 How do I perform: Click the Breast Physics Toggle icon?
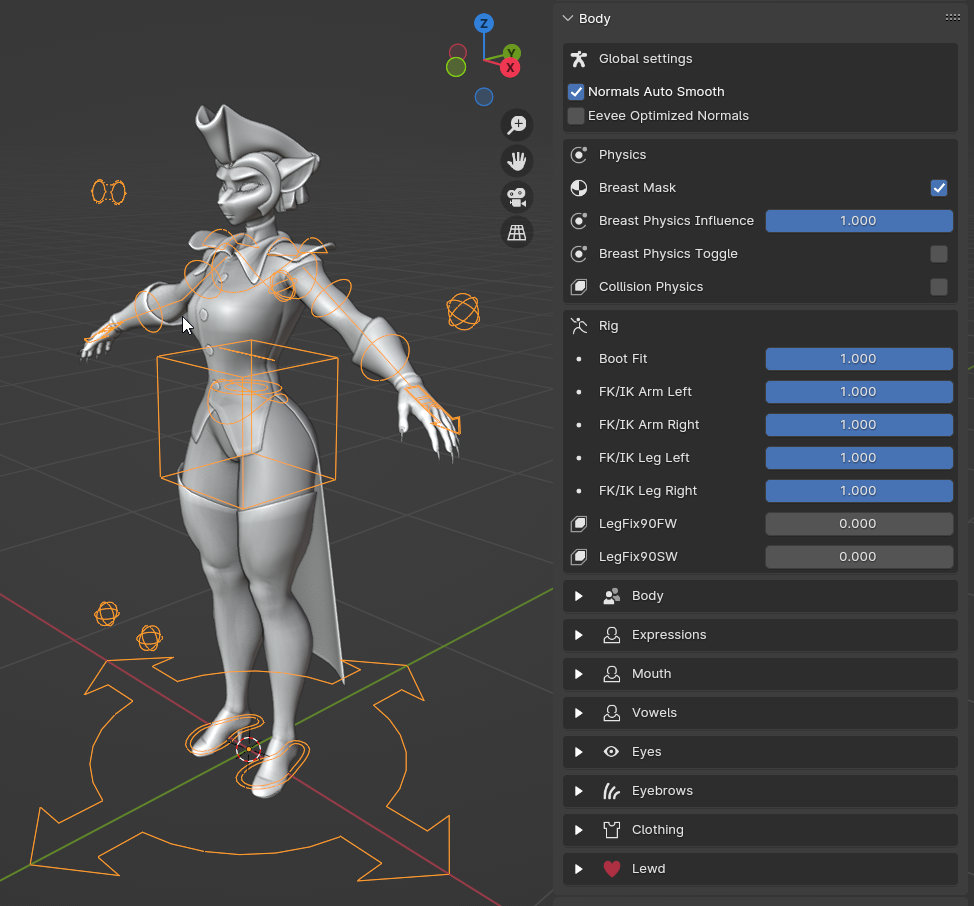(x=579, y=254)
